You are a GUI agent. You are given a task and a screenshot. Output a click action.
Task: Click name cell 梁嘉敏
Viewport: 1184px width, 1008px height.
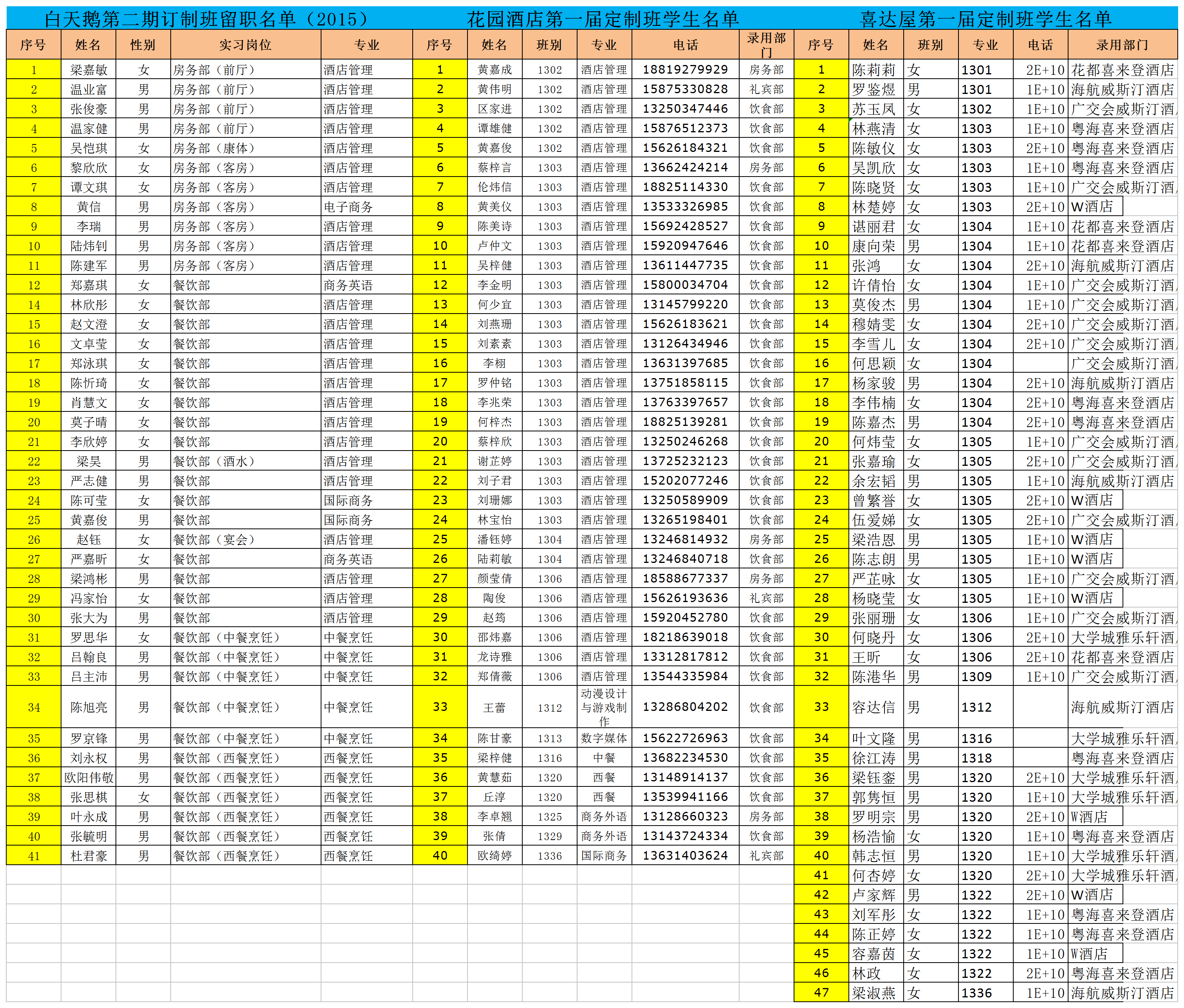coord(88,70)
